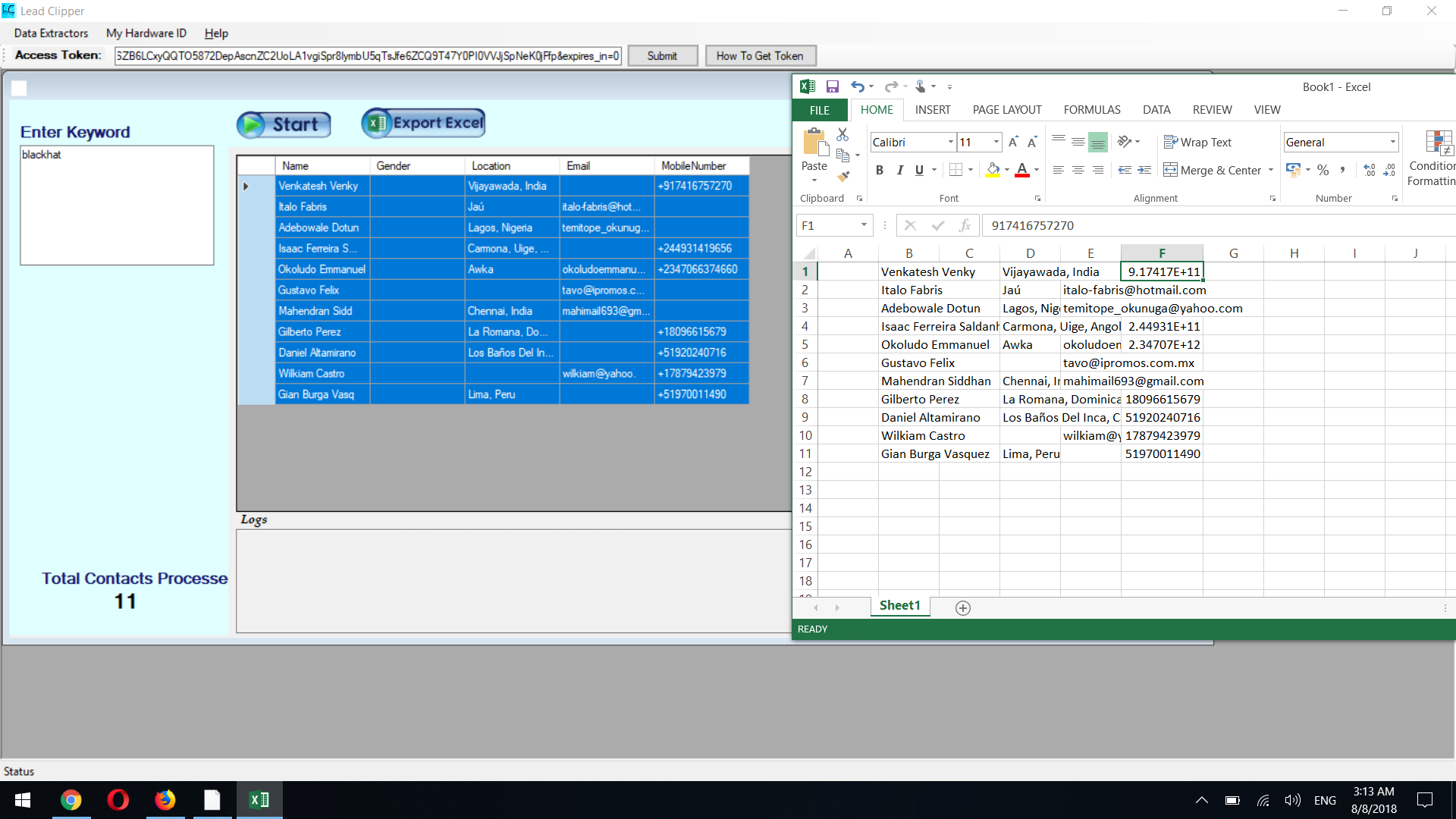The image size is (1456, 819).
Task: Open the font color palette arrow
Action: tap(1036, 170)
